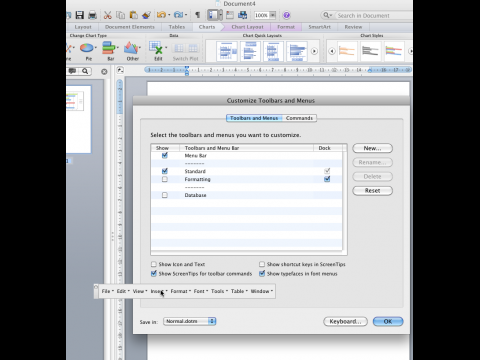
Task: Disable Show typefaces in font menus
Action: (262, 274)
